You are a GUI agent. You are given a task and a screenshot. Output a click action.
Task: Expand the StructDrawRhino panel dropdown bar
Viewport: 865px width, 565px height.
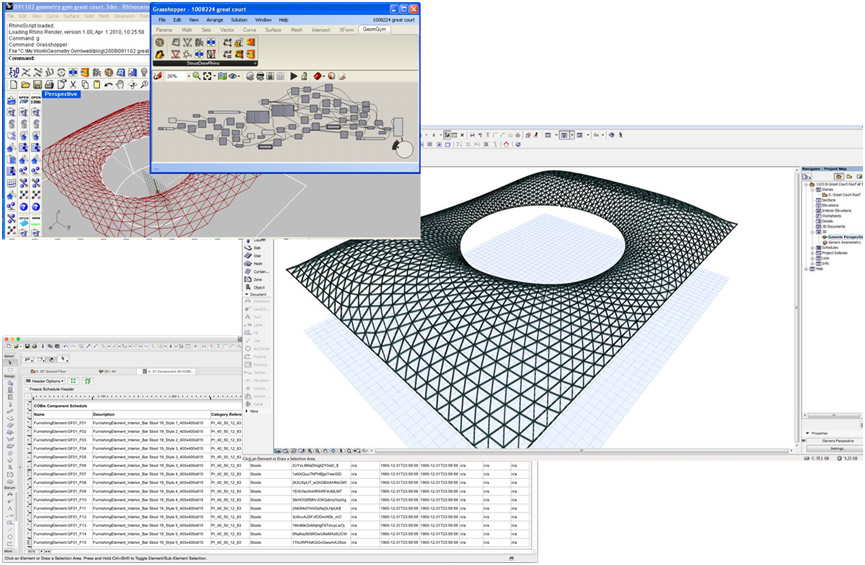[205, 63]
